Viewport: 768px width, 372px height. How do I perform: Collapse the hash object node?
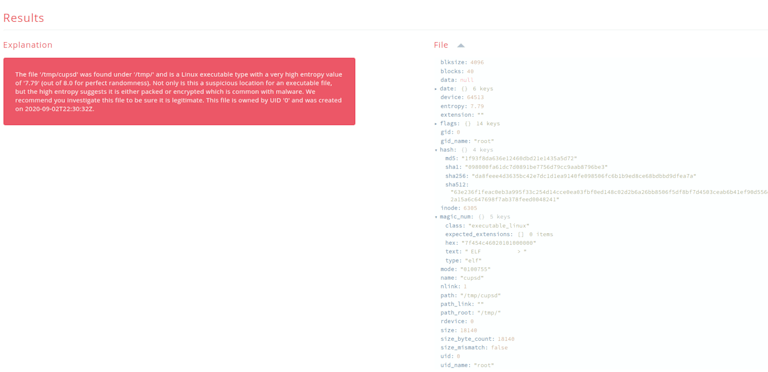pyautogui.click(x=435, y=150)
